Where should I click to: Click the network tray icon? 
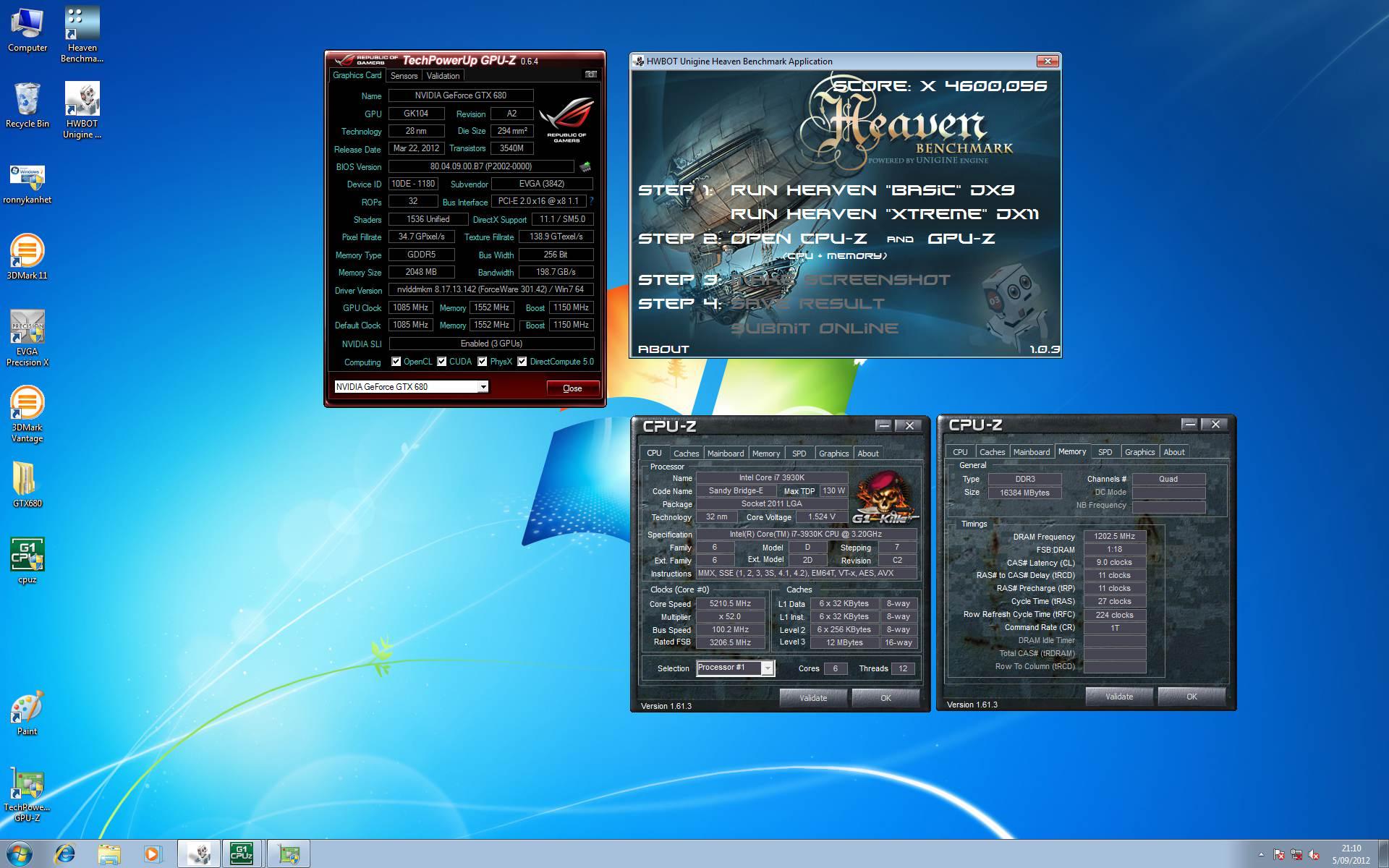(1296, 854)
